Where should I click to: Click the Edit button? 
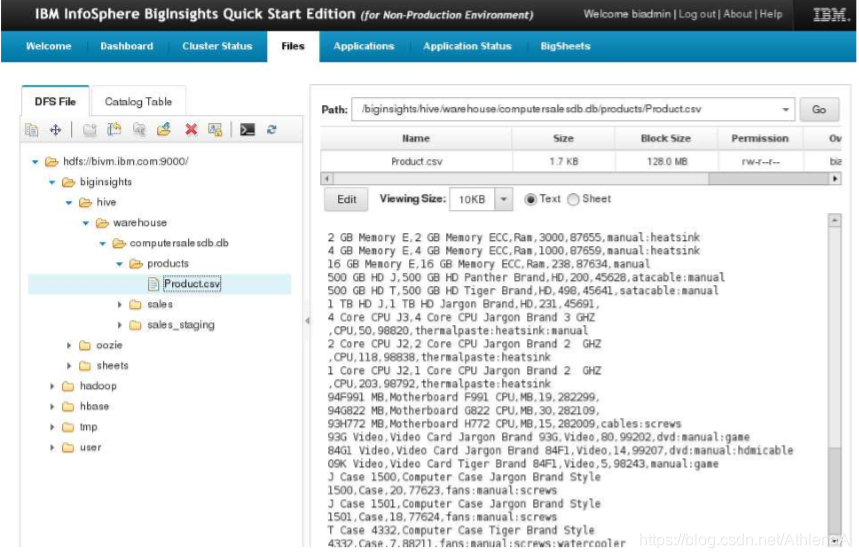tap(346, 200)
